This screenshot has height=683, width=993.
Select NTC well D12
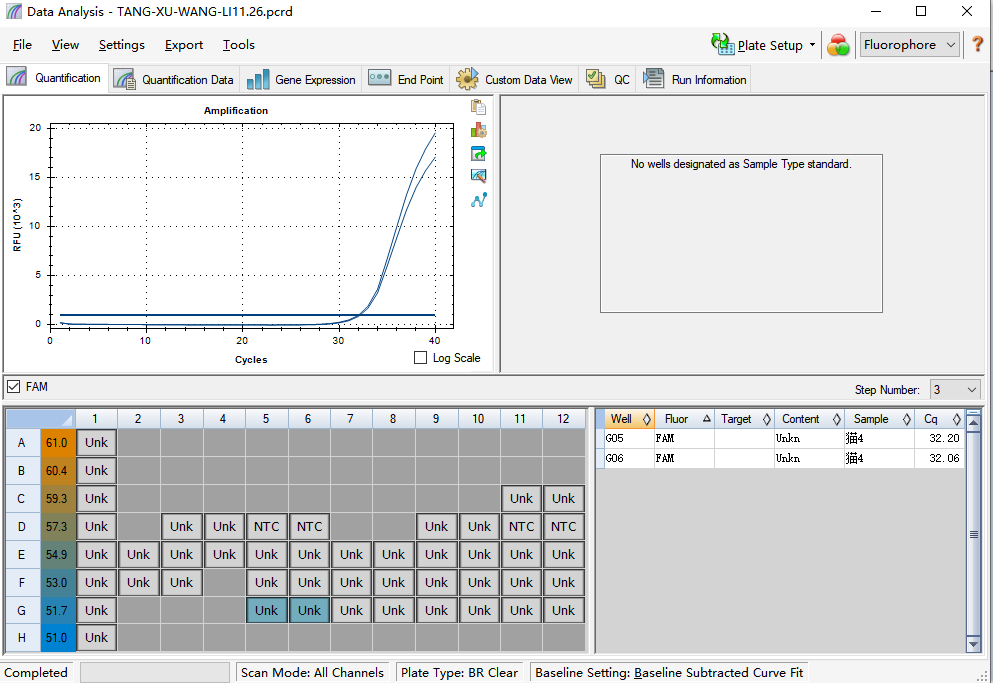pos(563,527)
